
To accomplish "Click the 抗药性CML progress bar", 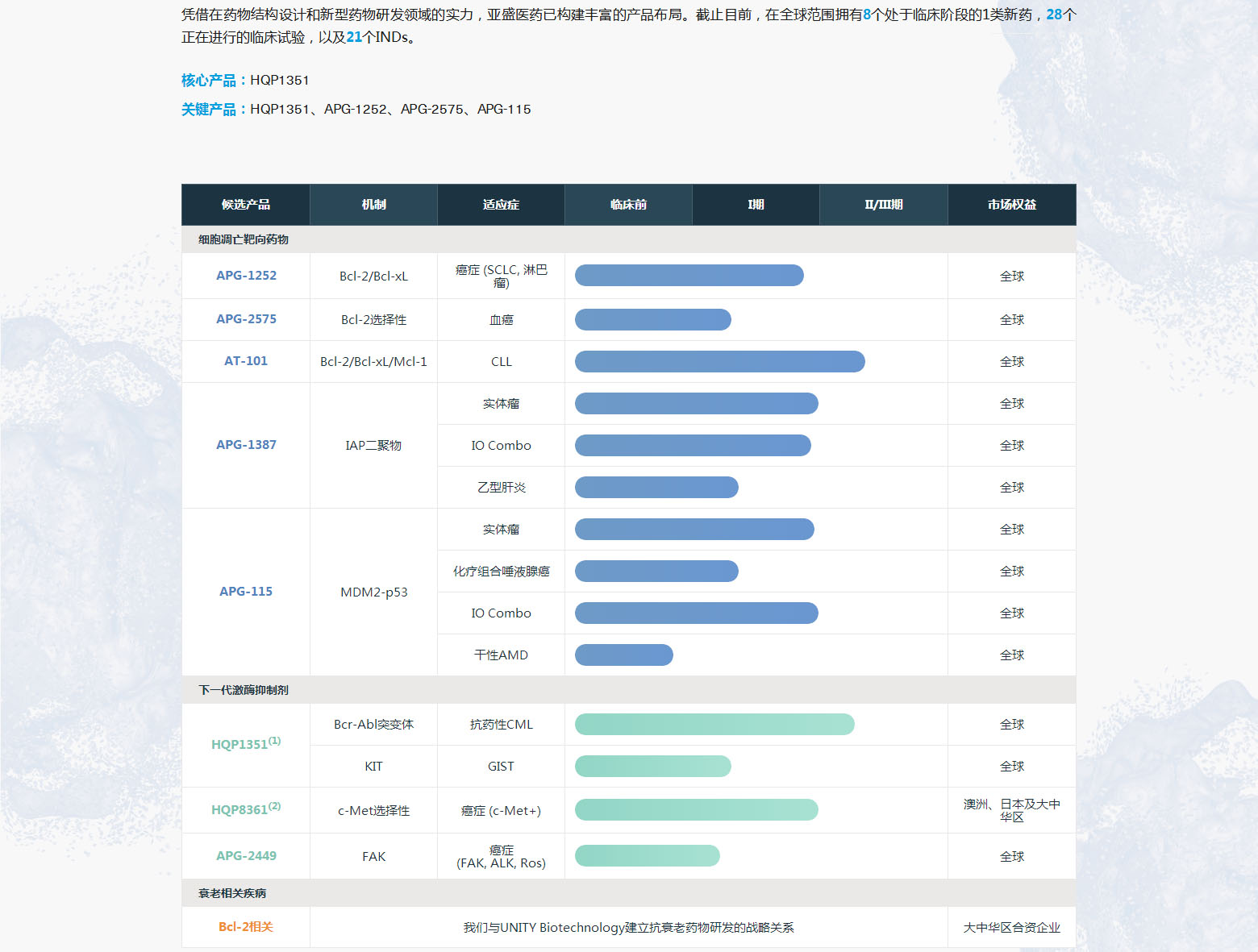I will tap(714, 724).
